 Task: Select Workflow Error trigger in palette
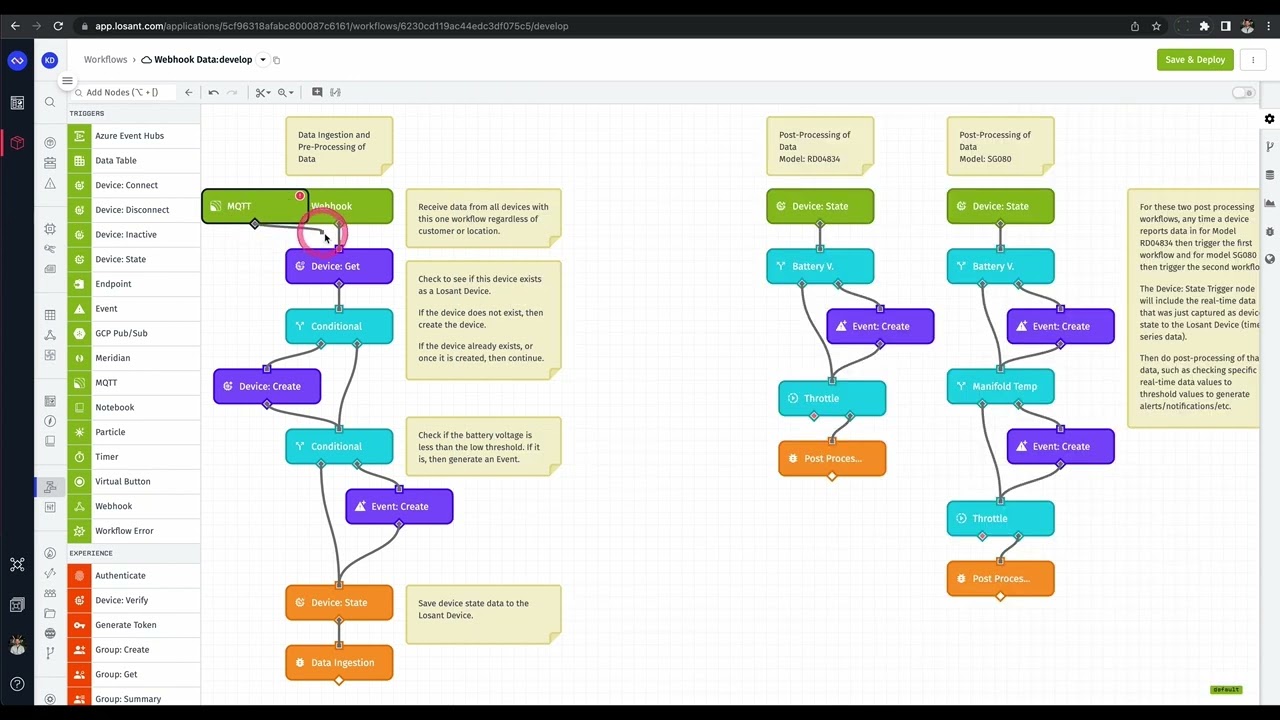tap(134, 531)
